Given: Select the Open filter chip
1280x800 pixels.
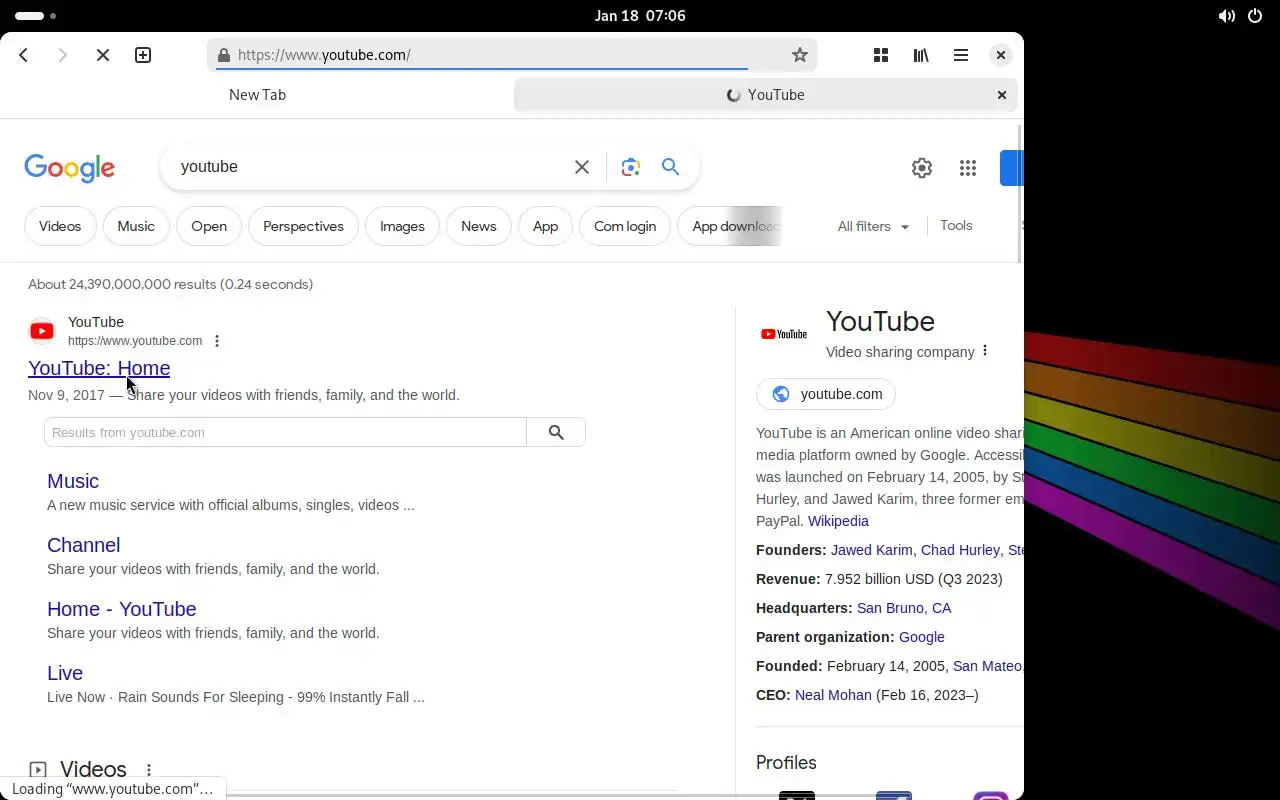Looking at the screenshot, I should (209, 226).
